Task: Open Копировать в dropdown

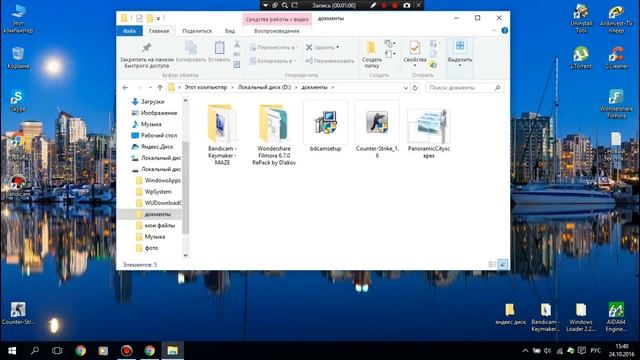Action: pos(273,61)
